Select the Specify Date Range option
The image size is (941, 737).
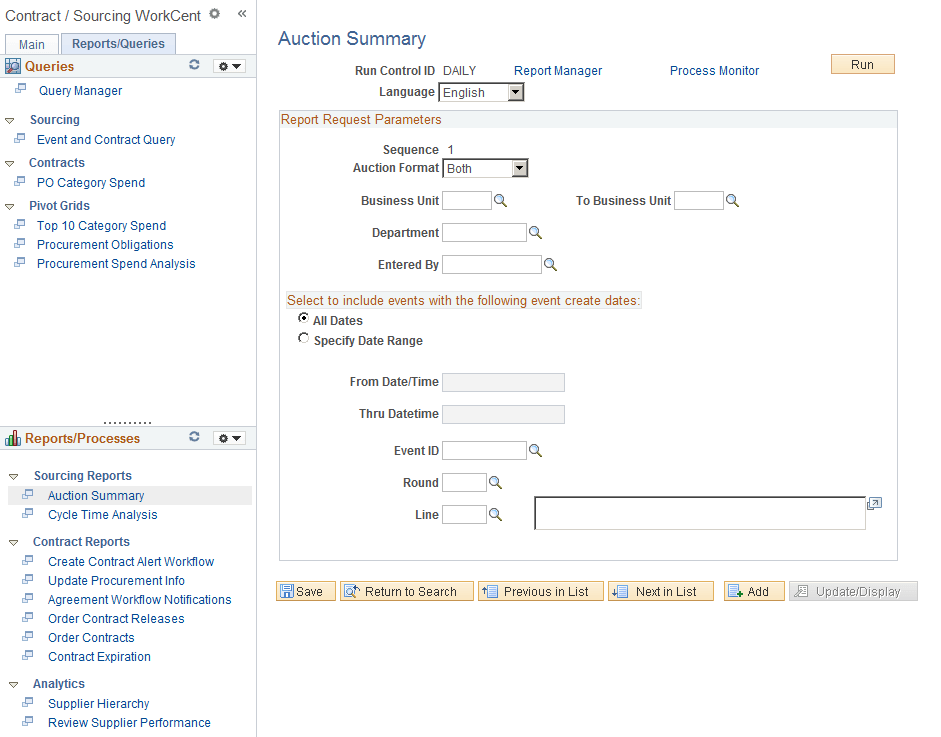303,338
